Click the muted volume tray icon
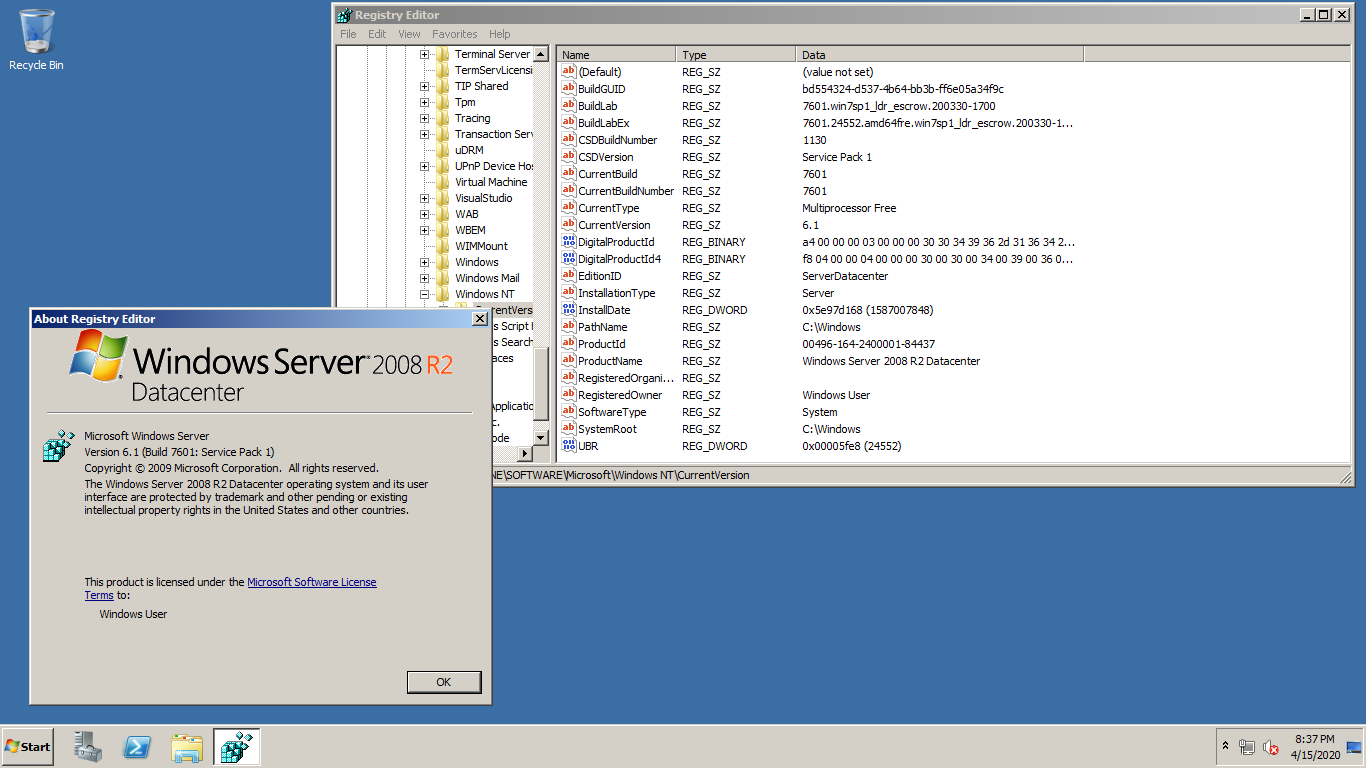The height and width of the screenshot is (768, 1366). pos(1272,747)
